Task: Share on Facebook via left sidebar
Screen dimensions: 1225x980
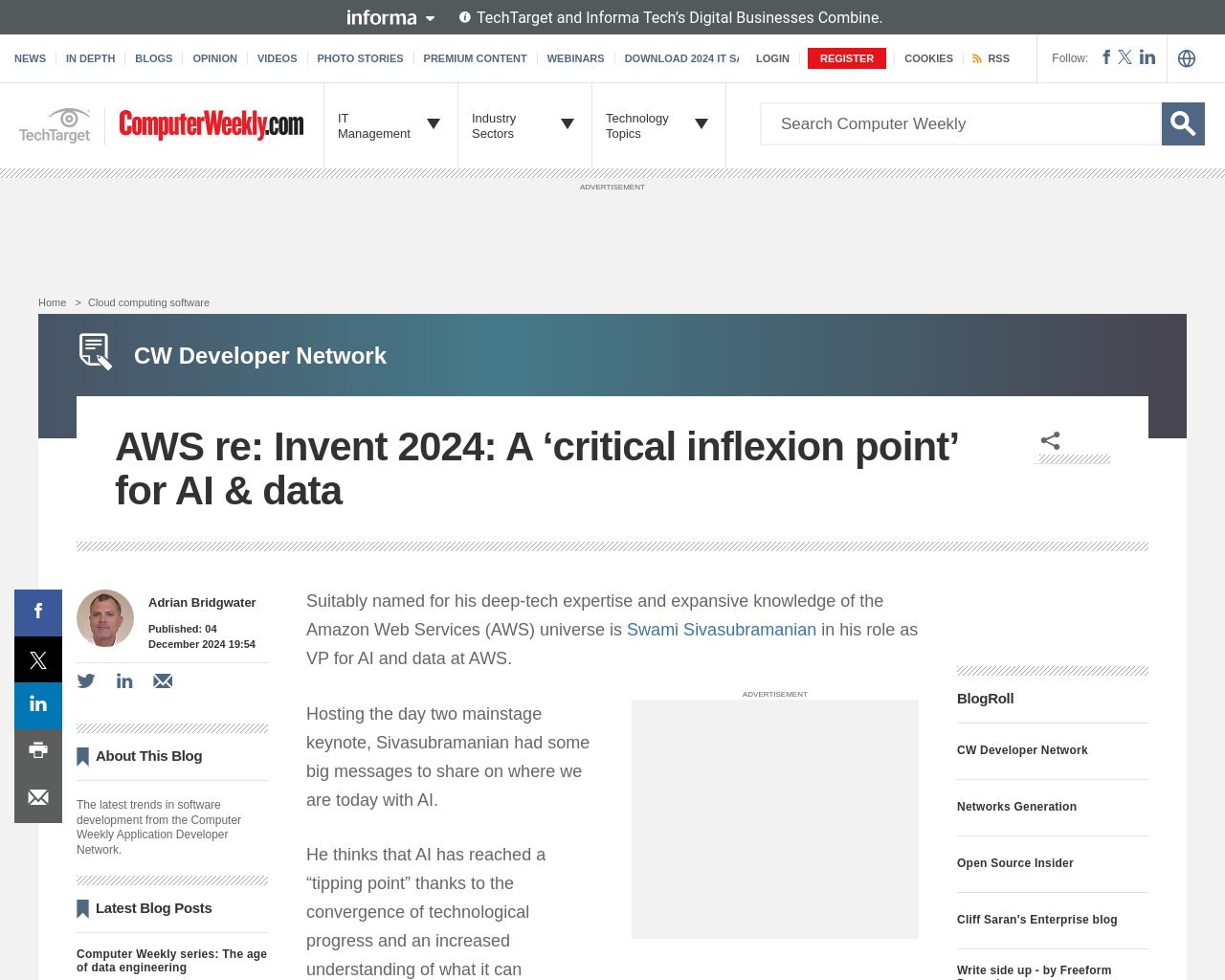Action: click(x=38, y=612)
